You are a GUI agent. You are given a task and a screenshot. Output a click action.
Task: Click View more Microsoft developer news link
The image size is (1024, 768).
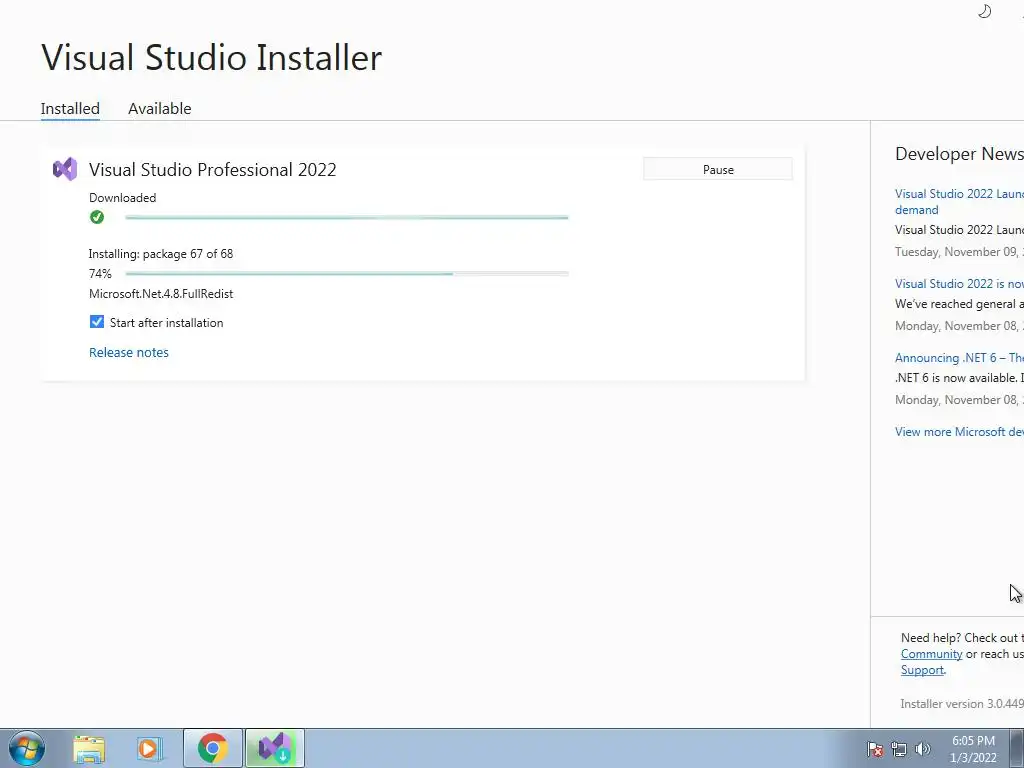(959, 432)
